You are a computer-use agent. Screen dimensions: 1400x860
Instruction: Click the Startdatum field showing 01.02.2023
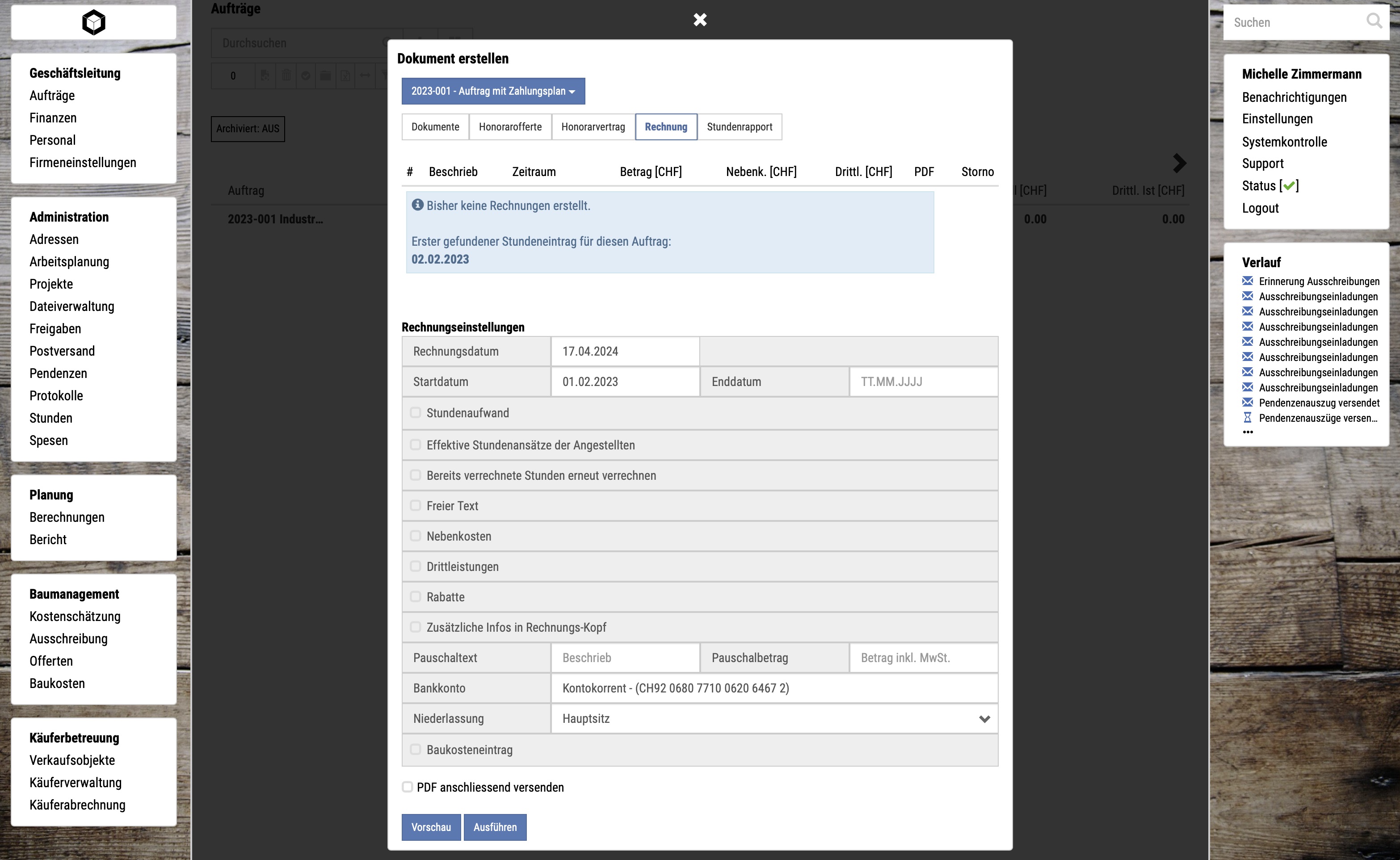[625, 382]
